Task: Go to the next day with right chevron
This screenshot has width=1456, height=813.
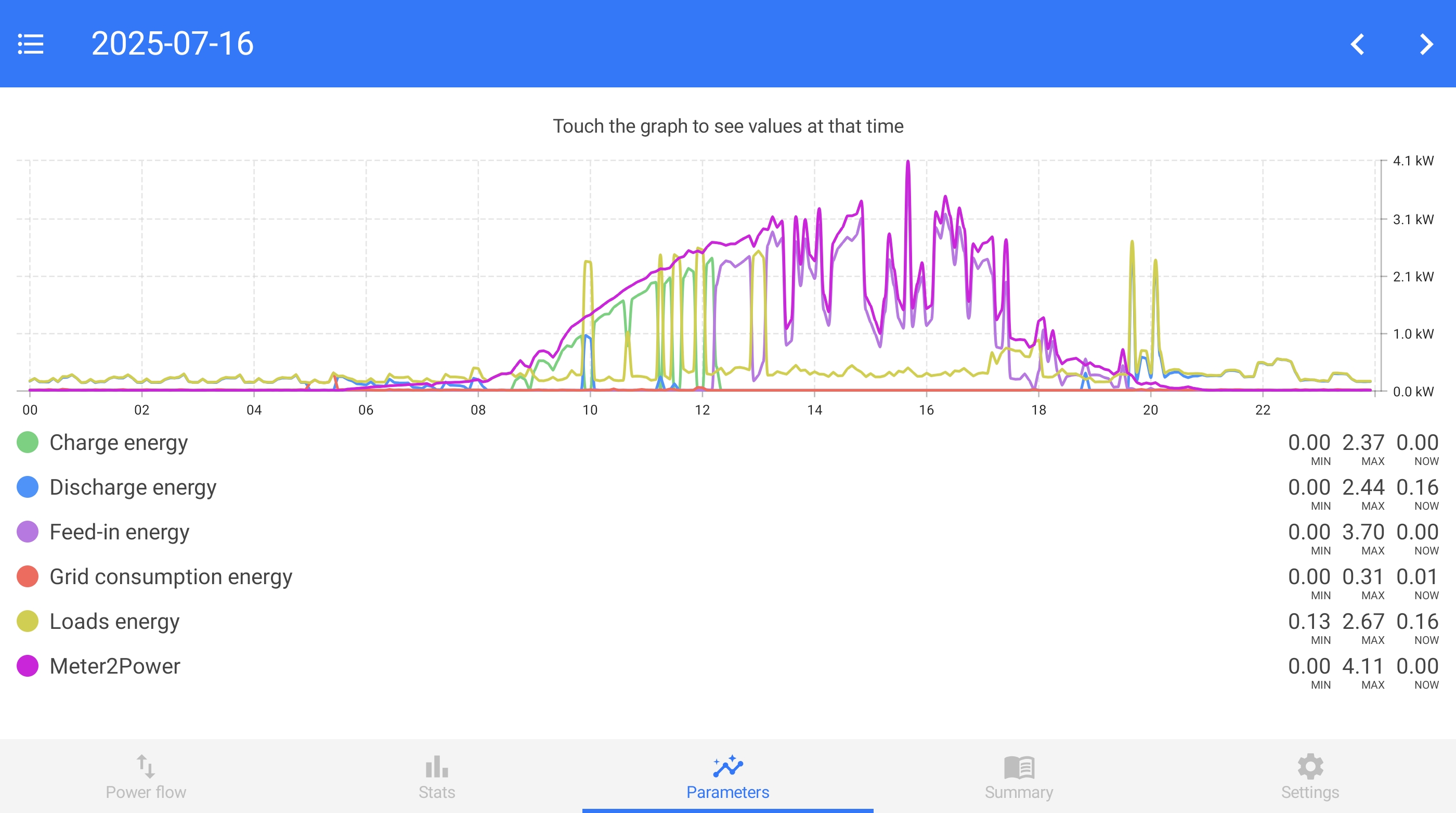Action: pyautogui.click(x=1426, y=44)
